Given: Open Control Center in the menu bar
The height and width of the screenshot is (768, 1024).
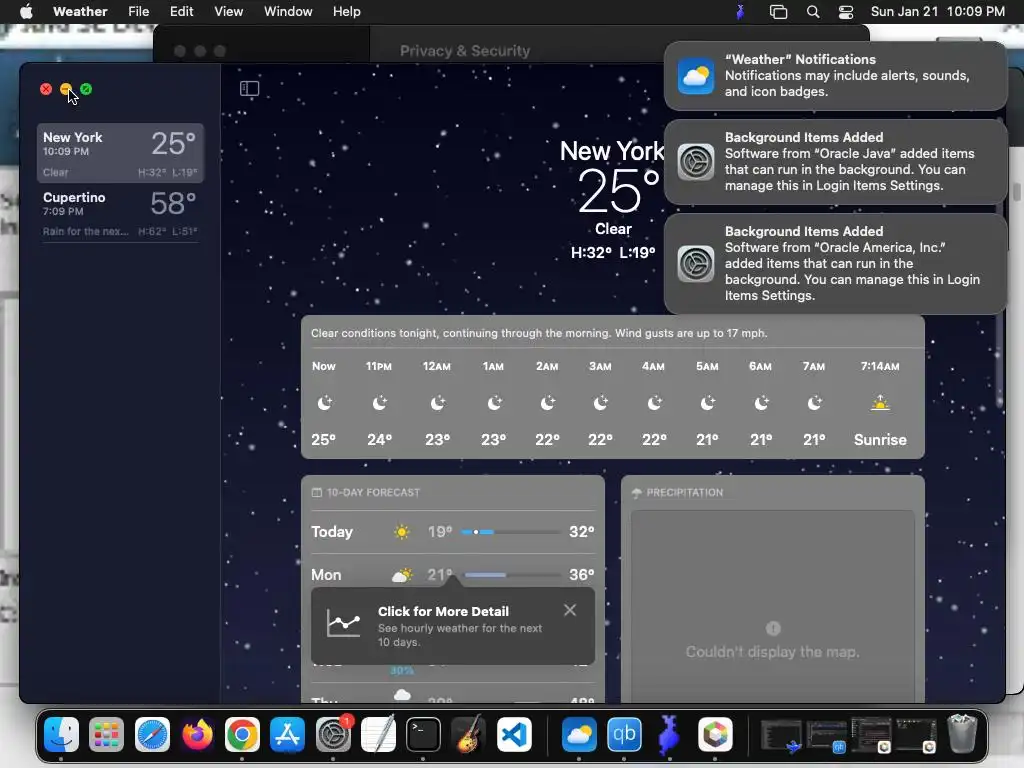Looking at the screenshot, I should [846, 11].
